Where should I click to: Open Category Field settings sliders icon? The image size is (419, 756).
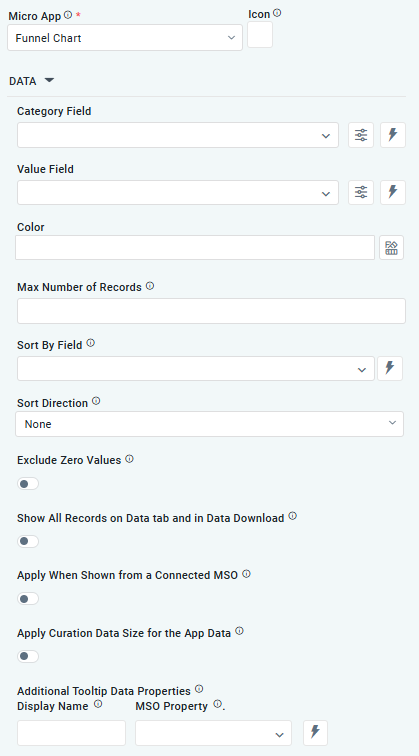pyautogui.click(x=361, y=135)
